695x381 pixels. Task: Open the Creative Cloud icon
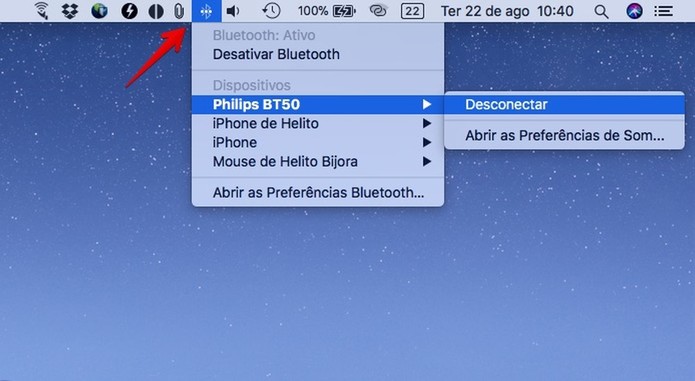pyautogui.click(x=378, y=11)
